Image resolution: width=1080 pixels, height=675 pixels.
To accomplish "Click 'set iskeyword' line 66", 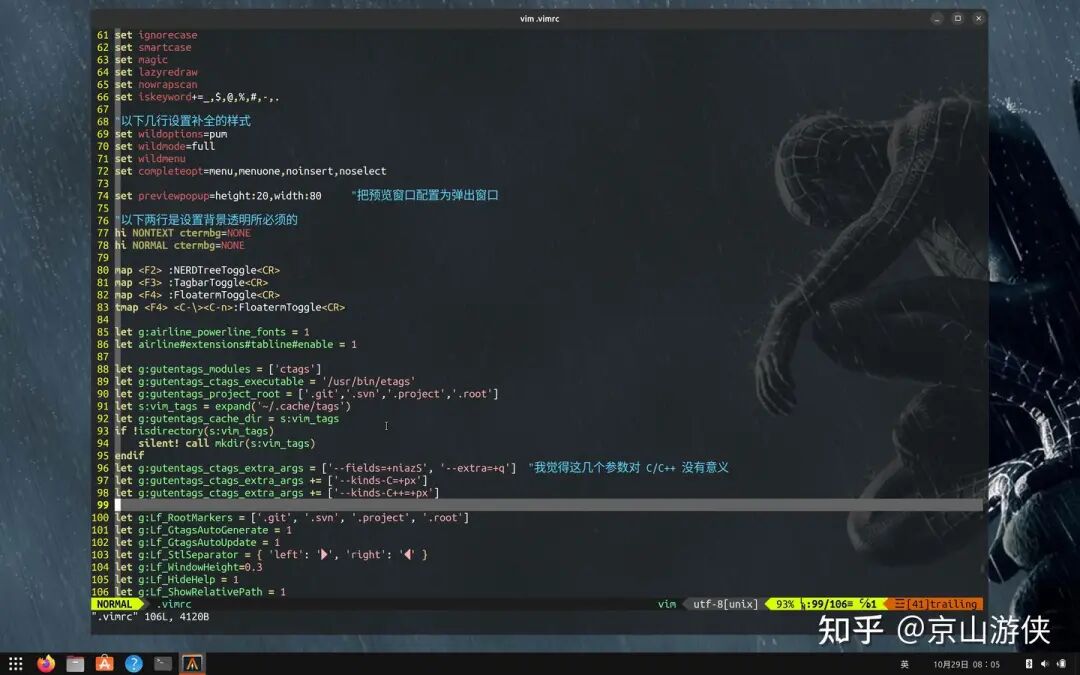I will 197,97.
